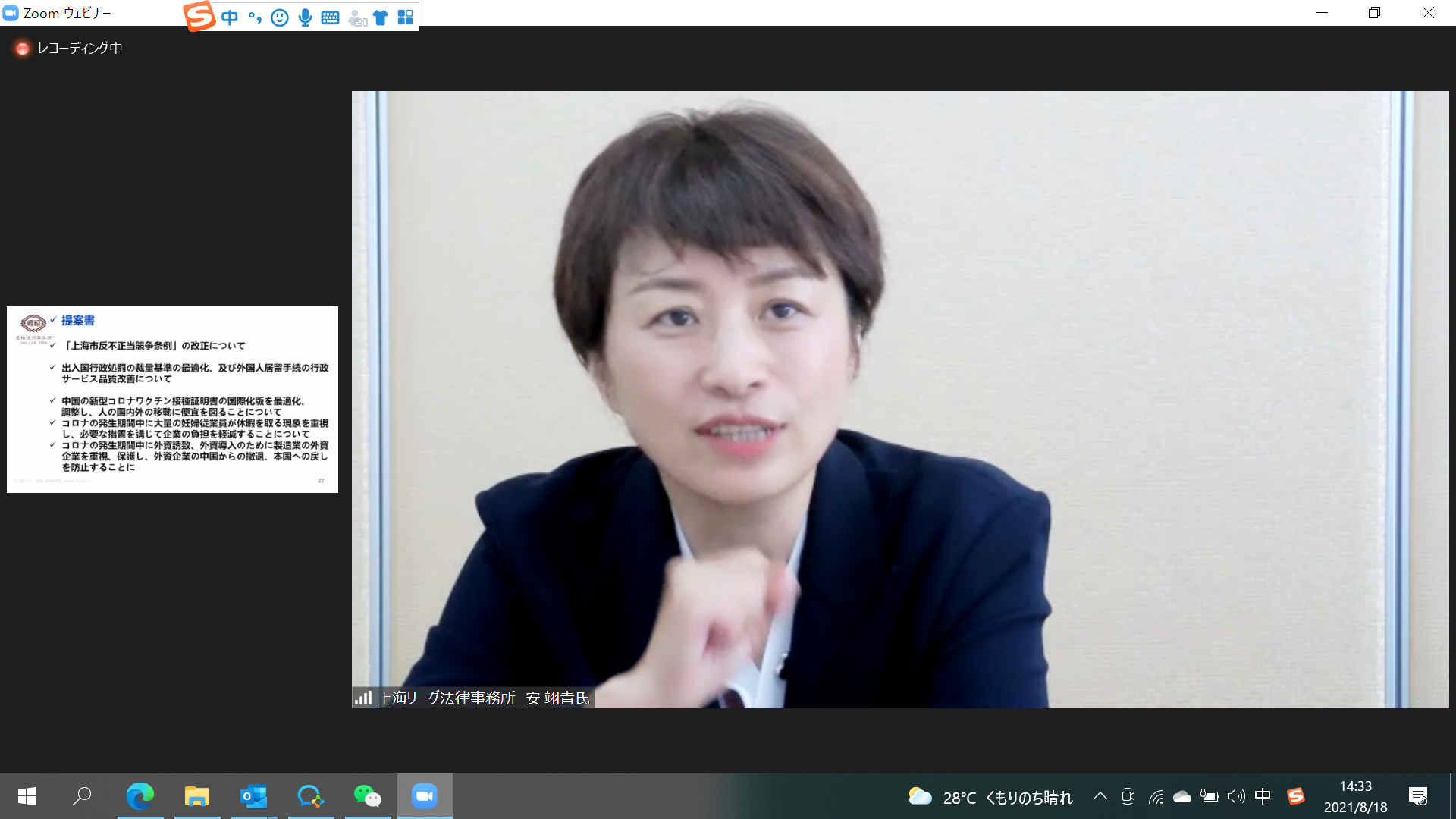Open network Wi-Fi tray settings

pos(1156,796)
